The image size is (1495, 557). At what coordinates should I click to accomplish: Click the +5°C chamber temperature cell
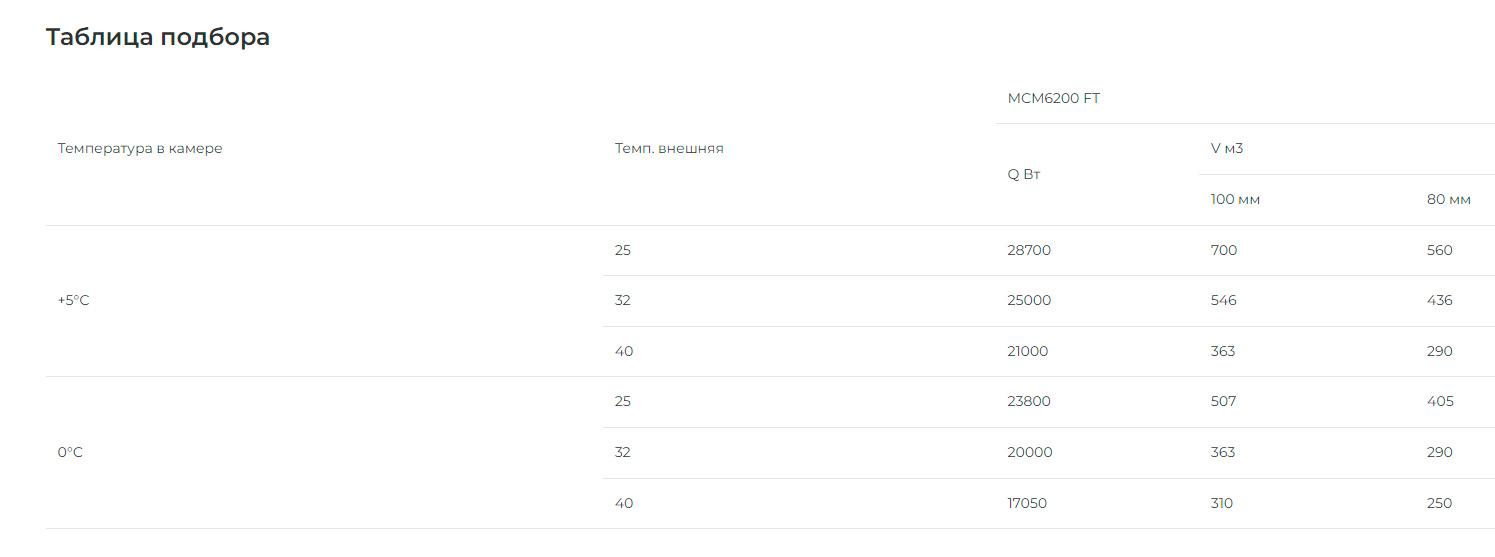point(73,301)
